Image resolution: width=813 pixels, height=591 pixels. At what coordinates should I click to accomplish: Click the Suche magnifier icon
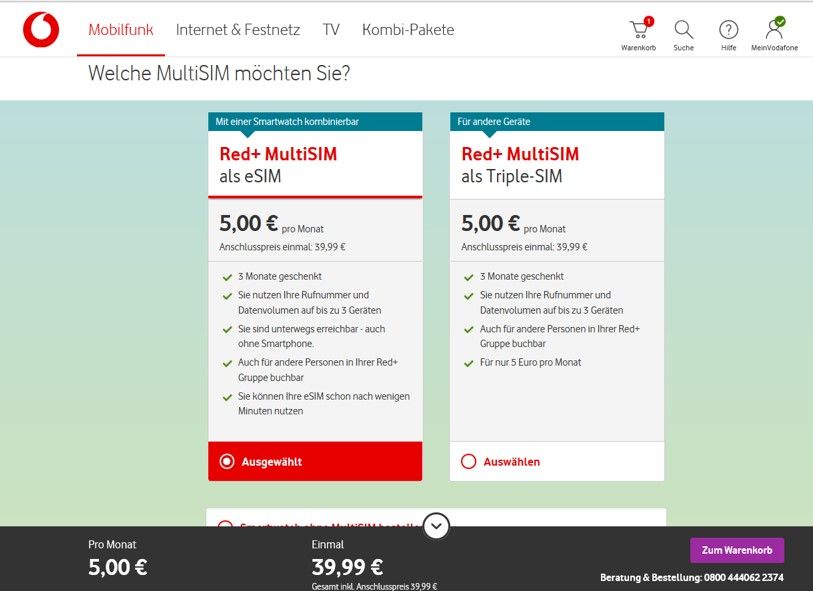[683, 30]
